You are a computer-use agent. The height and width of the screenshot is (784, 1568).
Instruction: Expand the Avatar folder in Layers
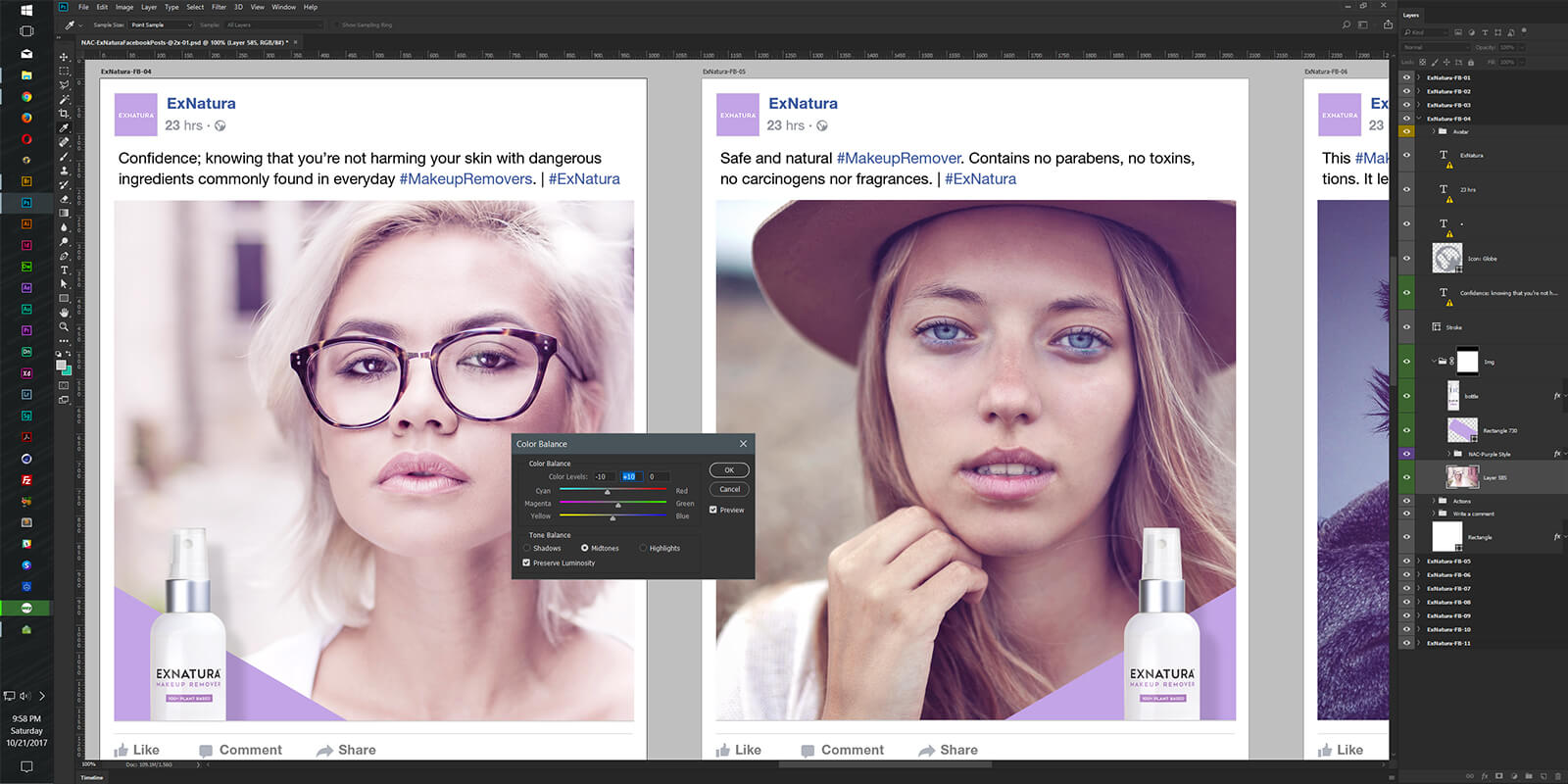pos(1433,131)
